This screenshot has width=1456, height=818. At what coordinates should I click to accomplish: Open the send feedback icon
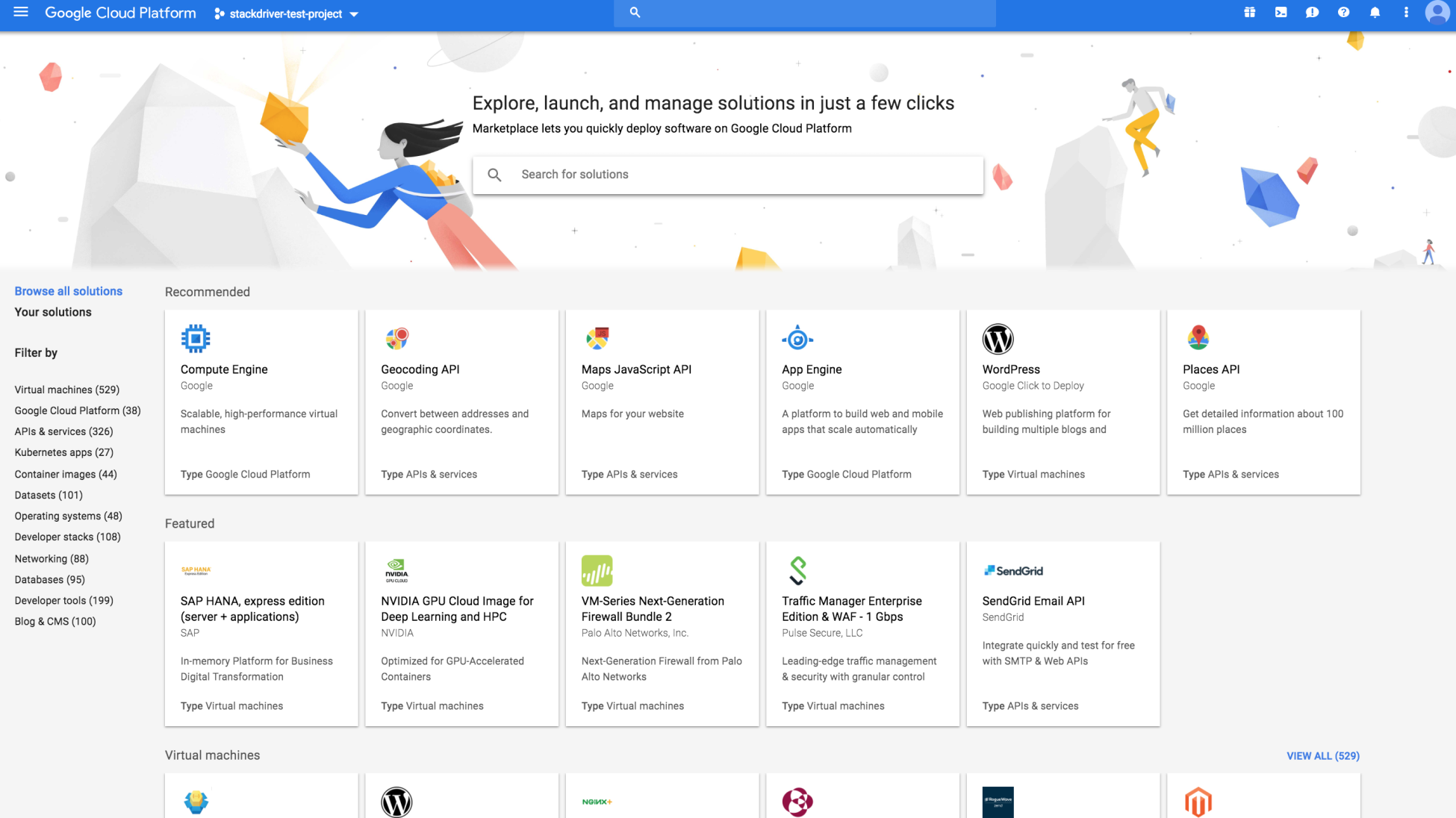[x=1312, y=13]
